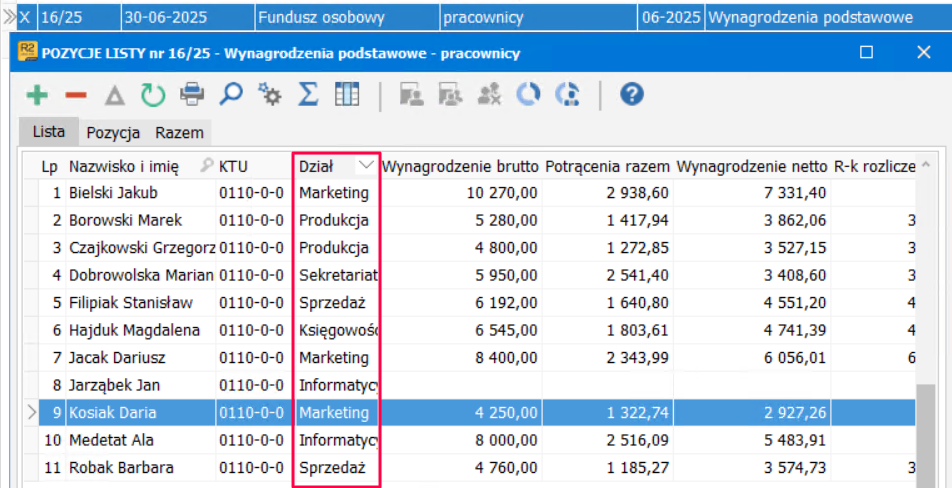This screenshot has width=952, height=488.
Task: Click date 30-06-2025 in background list
Action: click(x=188, y=18)
